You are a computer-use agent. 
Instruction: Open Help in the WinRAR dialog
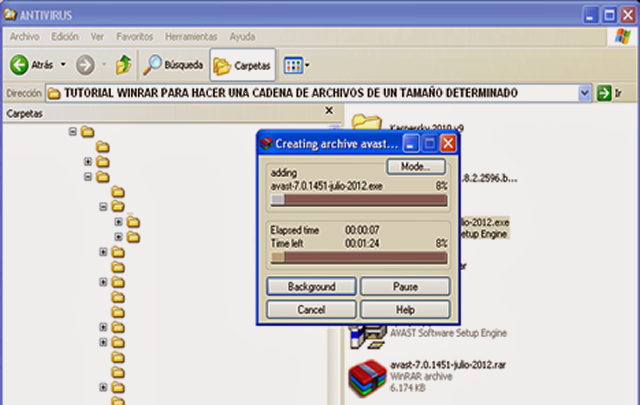(x=405, y=310)
